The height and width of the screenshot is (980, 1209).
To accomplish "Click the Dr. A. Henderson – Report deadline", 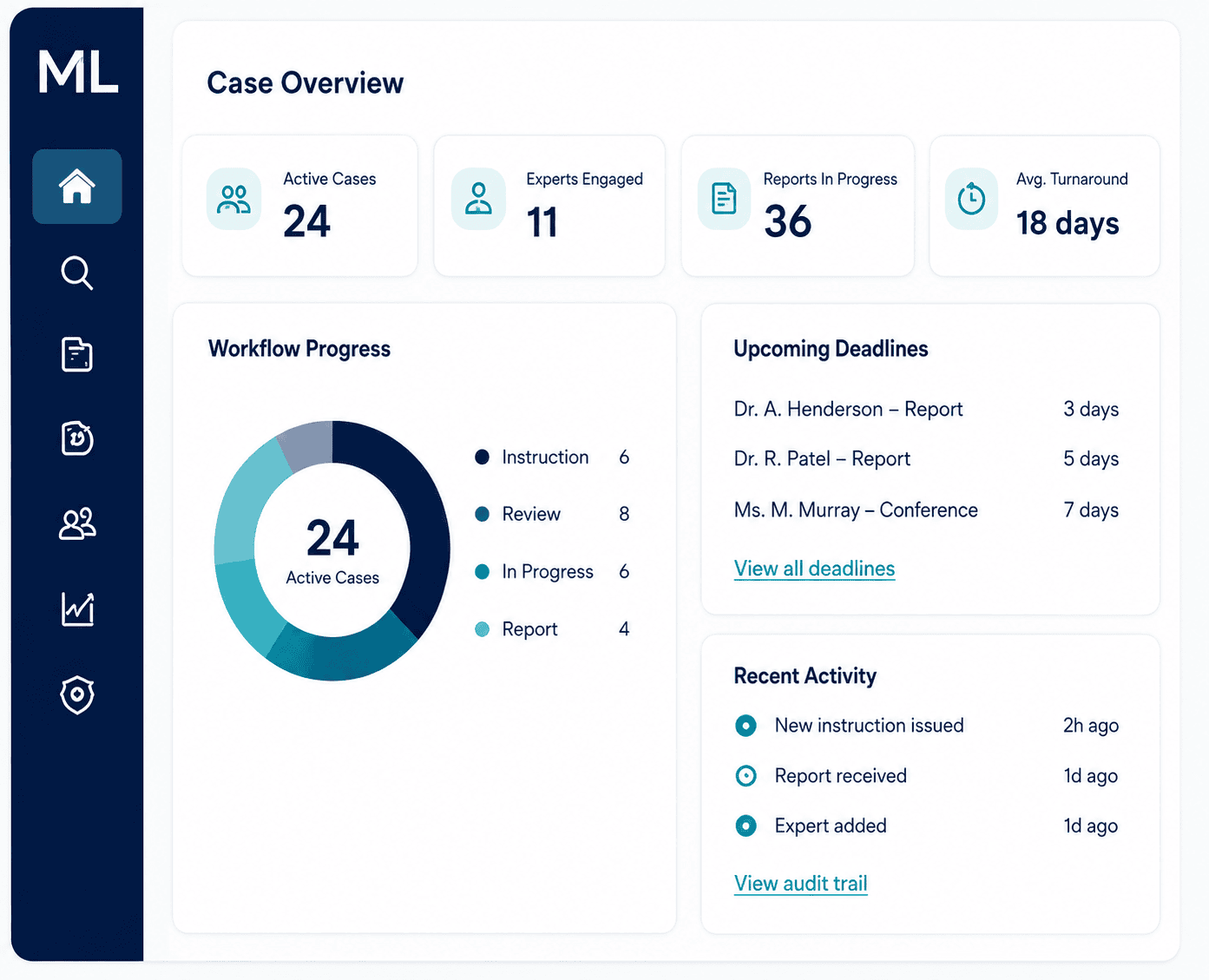I will coord(926,409).
